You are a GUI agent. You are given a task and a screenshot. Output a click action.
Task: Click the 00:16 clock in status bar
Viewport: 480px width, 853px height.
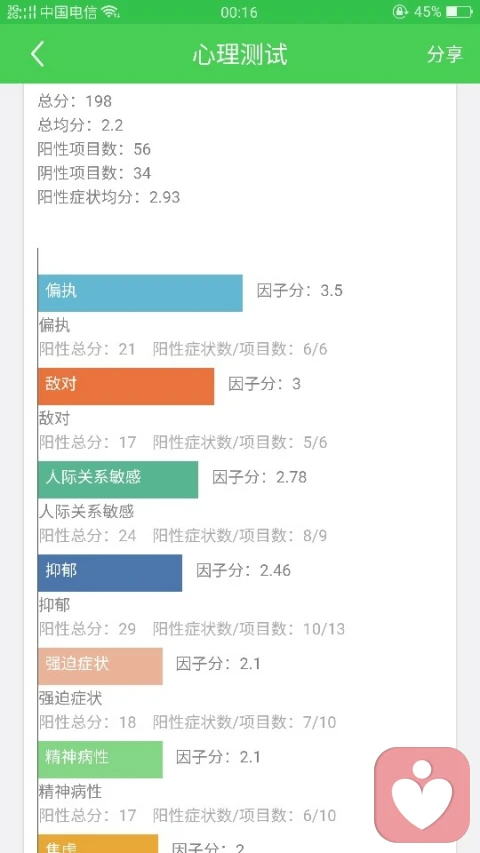click(239, 12)
